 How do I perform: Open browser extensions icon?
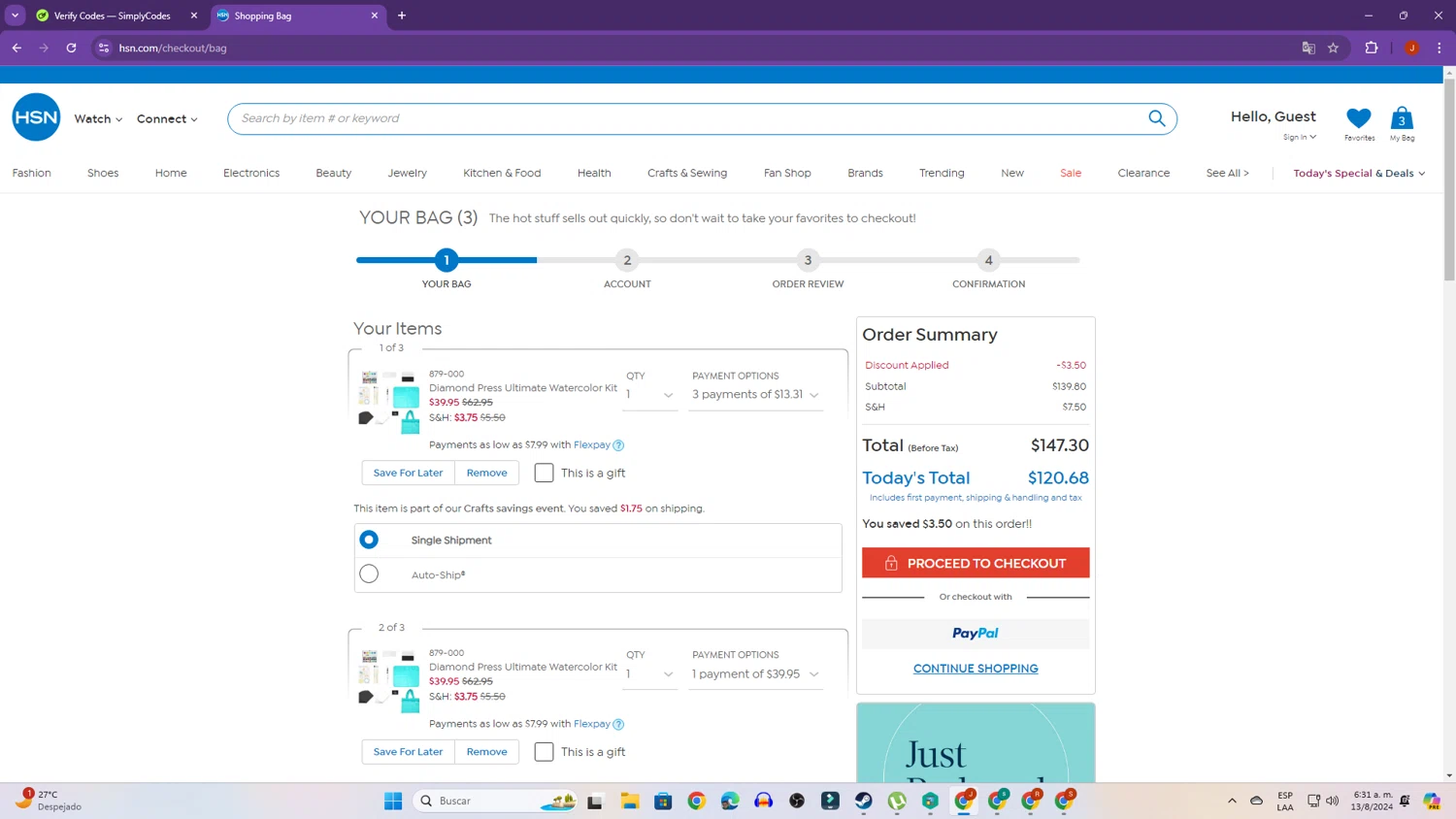tap(1371, 48)
